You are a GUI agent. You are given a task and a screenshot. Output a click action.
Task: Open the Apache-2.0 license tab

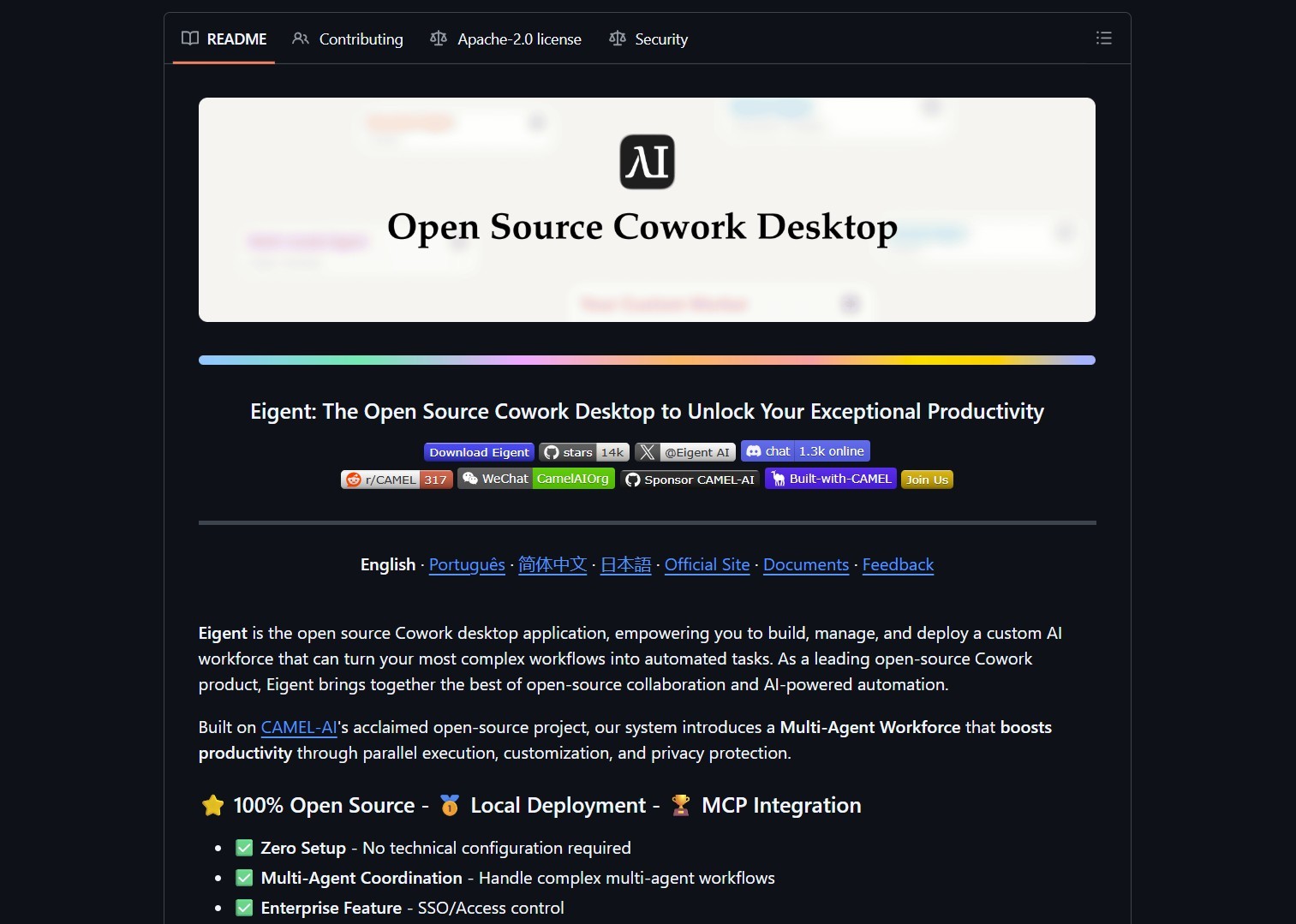point(505,39)
